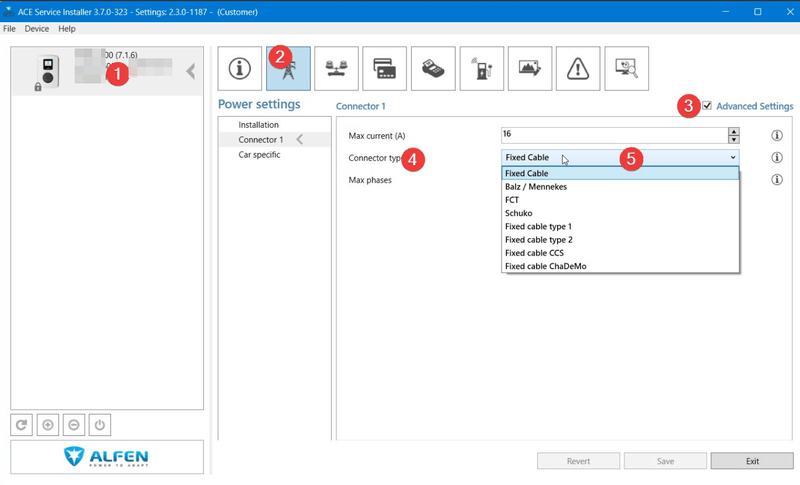Open the Power settings pylon icon
The height and width of the screenshot is (485, 800).
coord(288,68)
